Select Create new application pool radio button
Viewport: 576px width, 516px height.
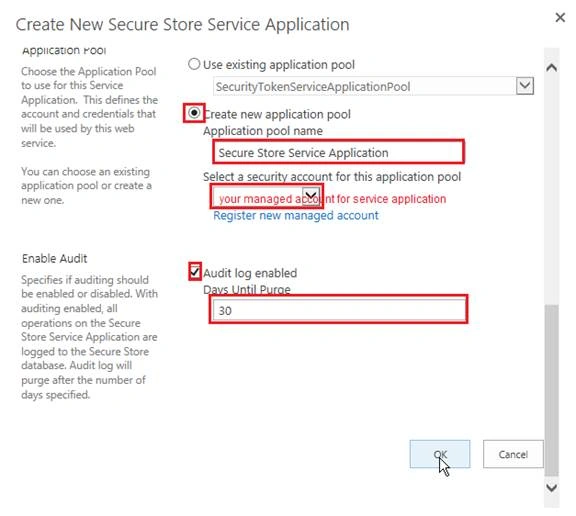[194, 112]
